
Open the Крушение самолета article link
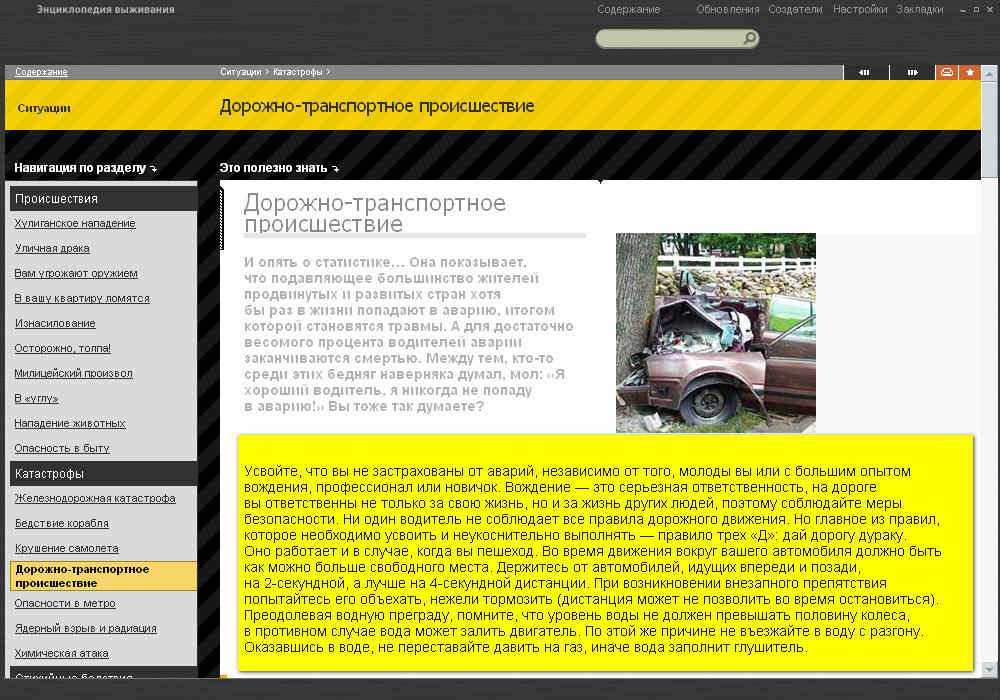[66, 549]
